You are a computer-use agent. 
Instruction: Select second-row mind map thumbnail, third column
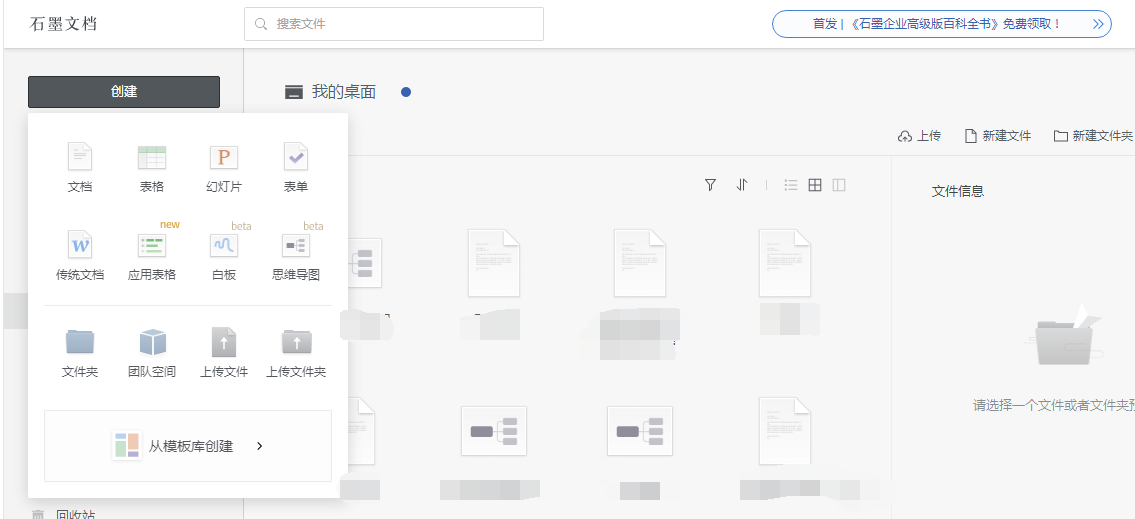coord(639,431)
